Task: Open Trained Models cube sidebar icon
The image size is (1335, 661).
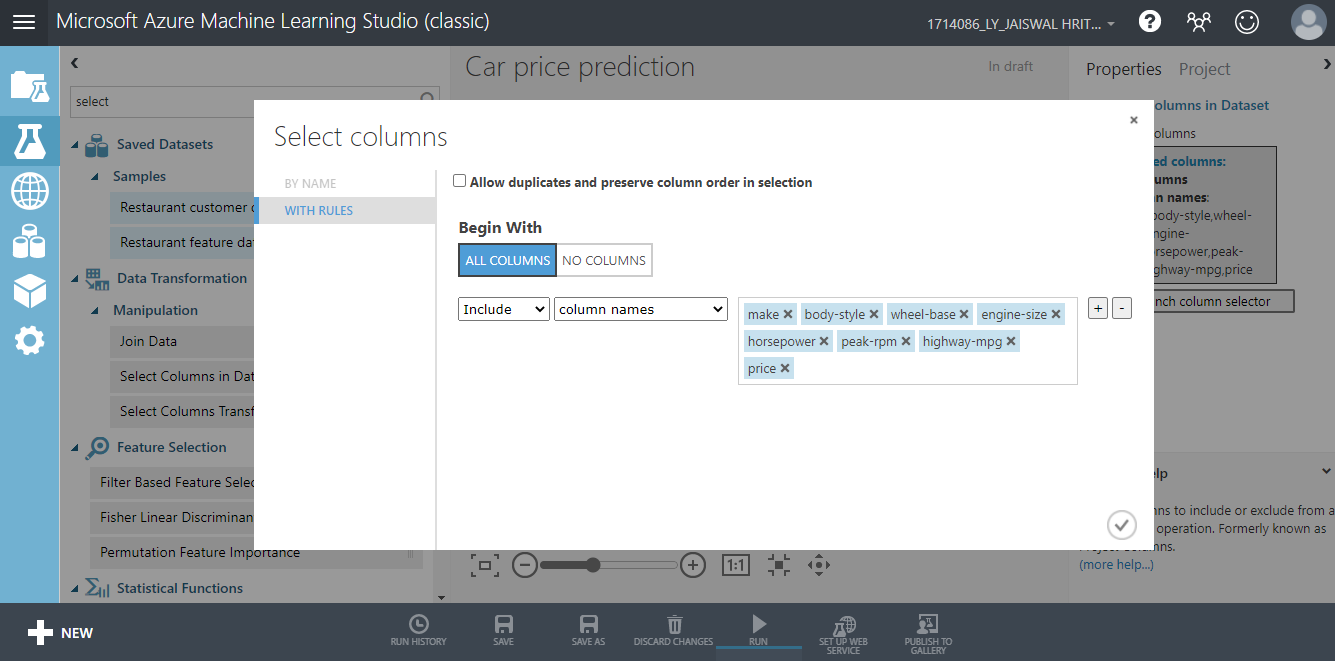Action: tap(29, 291)
